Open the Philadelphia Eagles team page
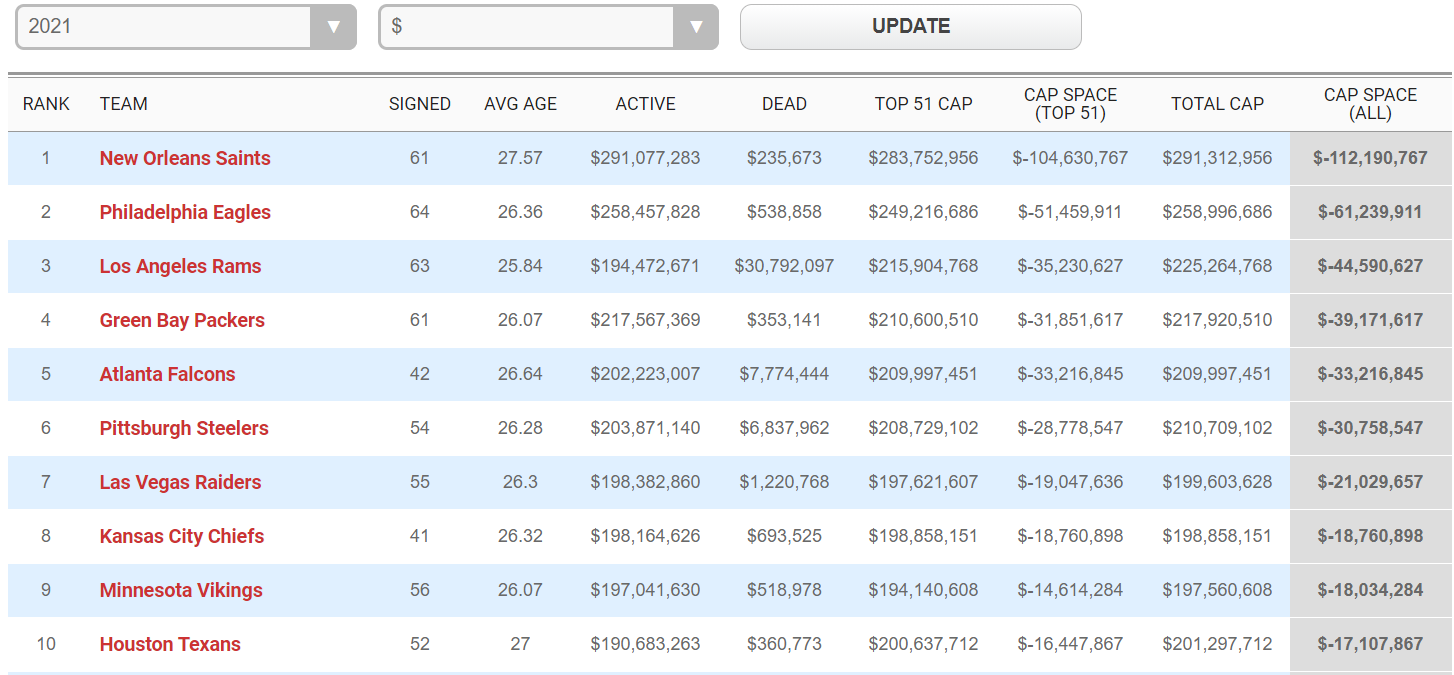Image resolution: width=1454 pixels, height=675 pixels. click(185, 212)
